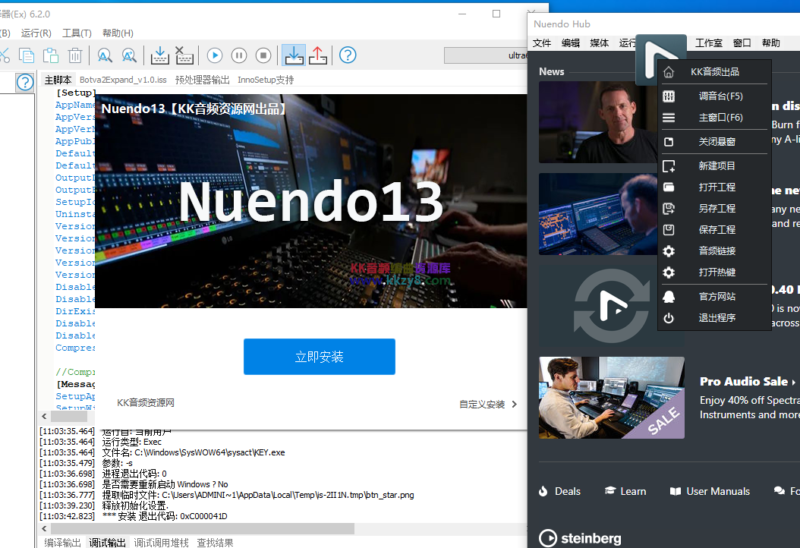The width and height of the screenshot is (800, 548).
Task: Click the folder icon beside 打开工程
Action: click(x=668, y=187)
